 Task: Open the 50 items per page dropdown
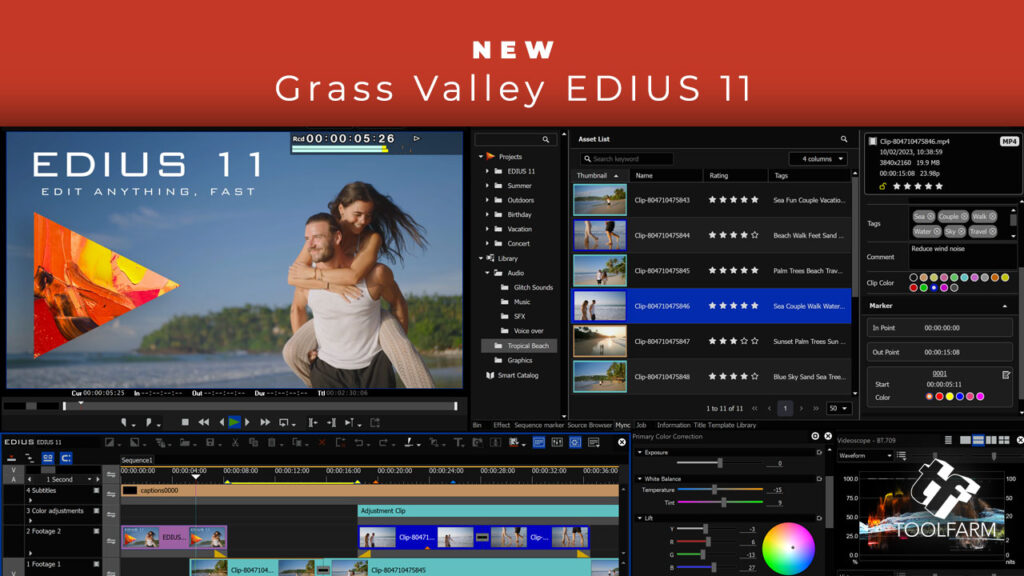point(838,409)
